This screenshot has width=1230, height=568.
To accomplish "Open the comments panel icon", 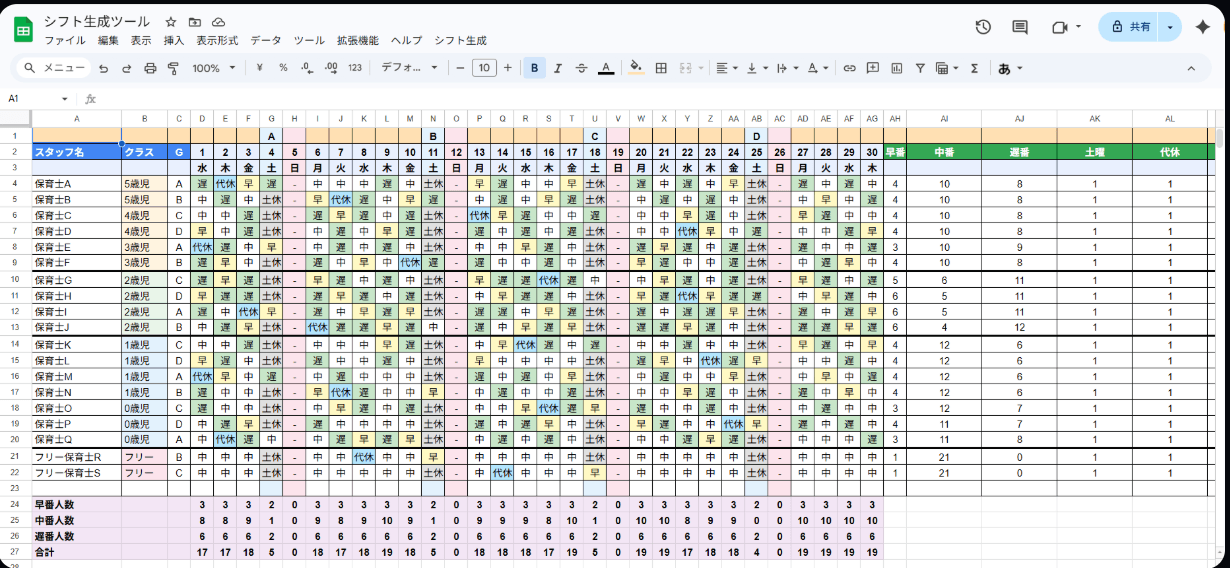I will pos(1020,27).
